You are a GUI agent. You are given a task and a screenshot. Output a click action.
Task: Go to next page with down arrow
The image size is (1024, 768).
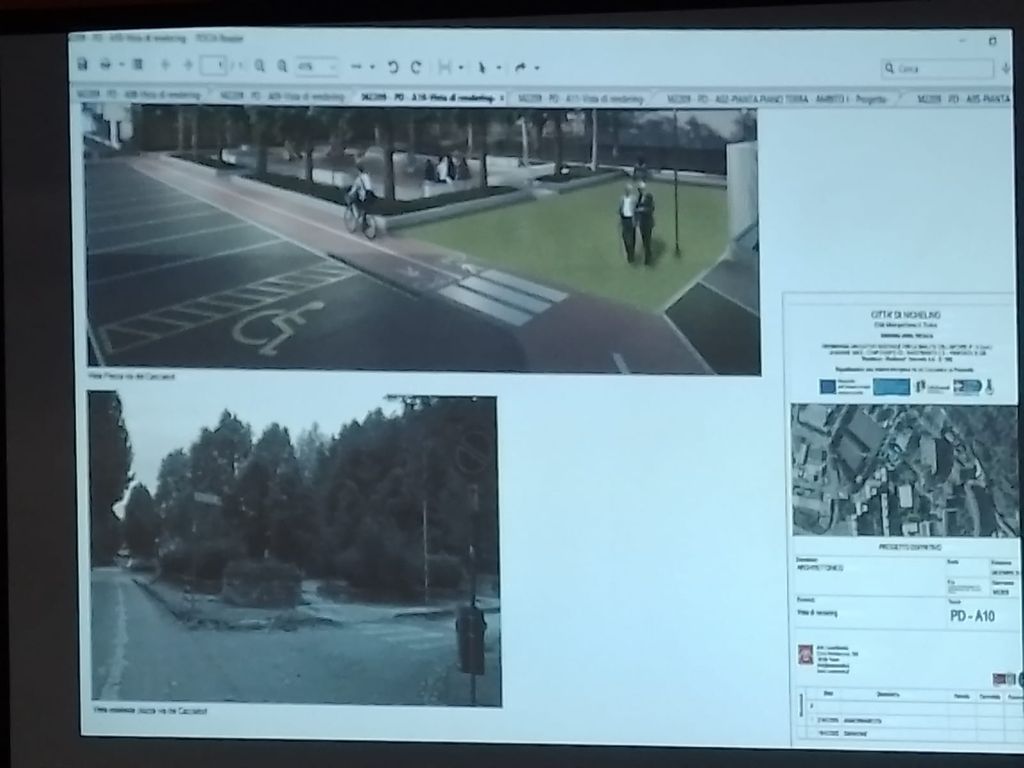188,65
